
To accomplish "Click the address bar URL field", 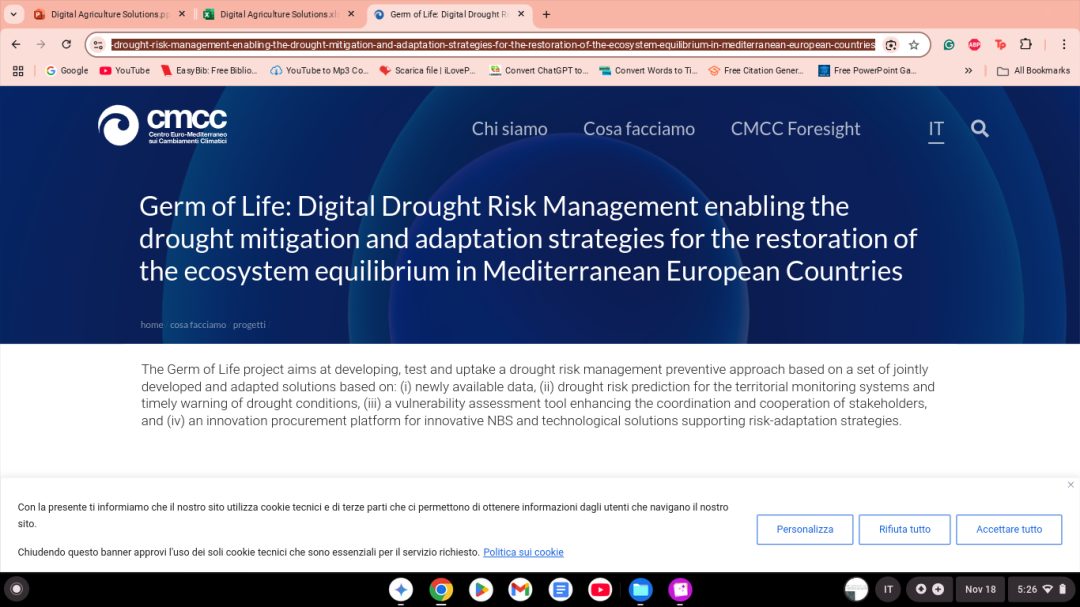I will pos(493,45).
